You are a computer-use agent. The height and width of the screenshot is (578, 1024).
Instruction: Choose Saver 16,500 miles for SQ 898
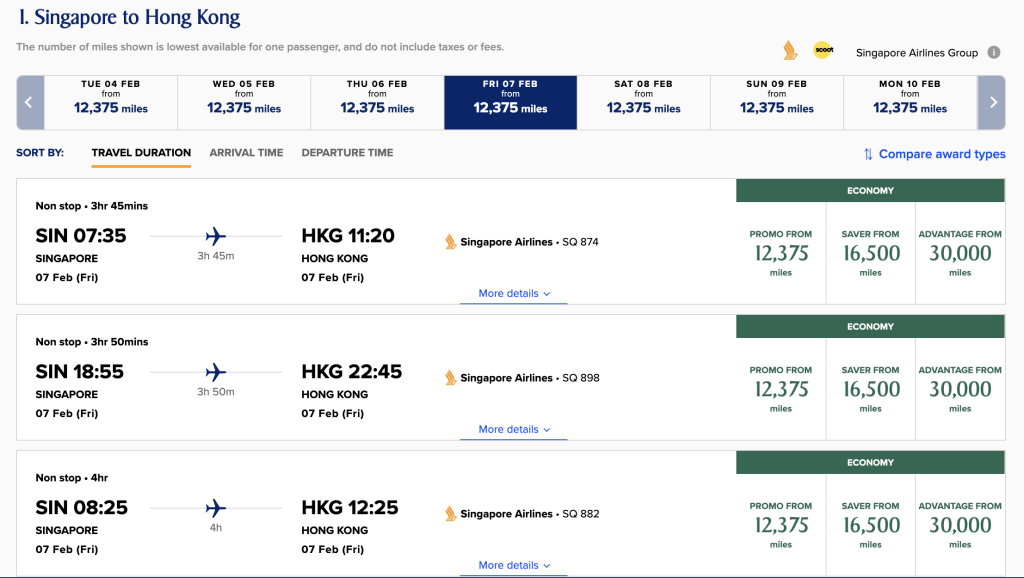click(x=871, y=389)
